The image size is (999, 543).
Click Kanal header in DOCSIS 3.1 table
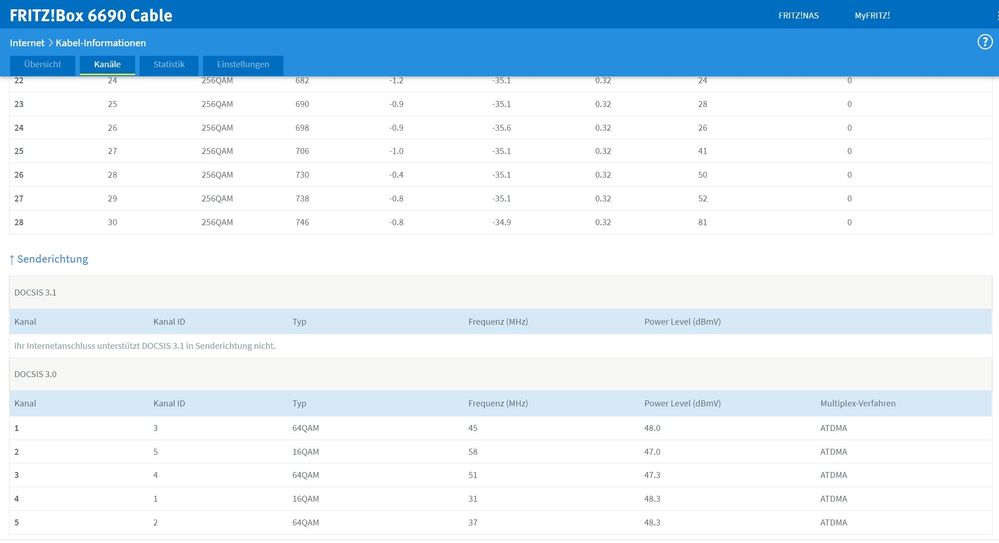point(25,322)
